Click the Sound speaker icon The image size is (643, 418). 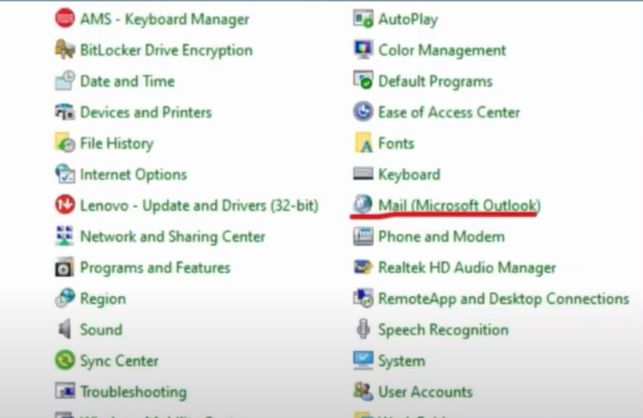(x=65, y=329)
